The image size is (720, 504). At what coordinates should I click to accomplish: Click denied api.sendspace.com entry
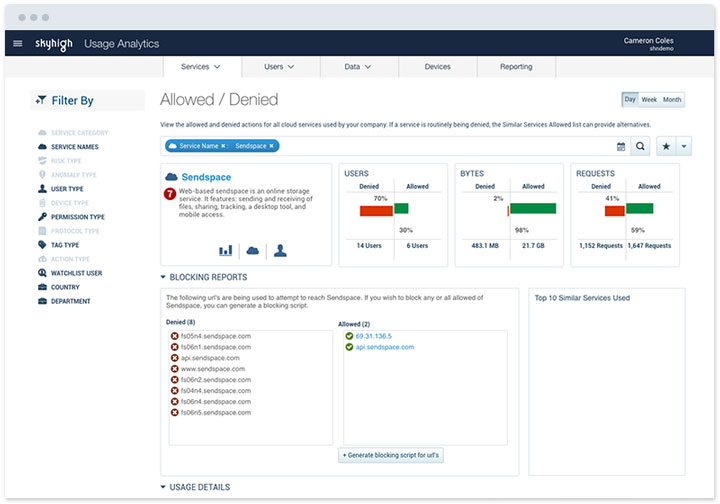(210, 358)
